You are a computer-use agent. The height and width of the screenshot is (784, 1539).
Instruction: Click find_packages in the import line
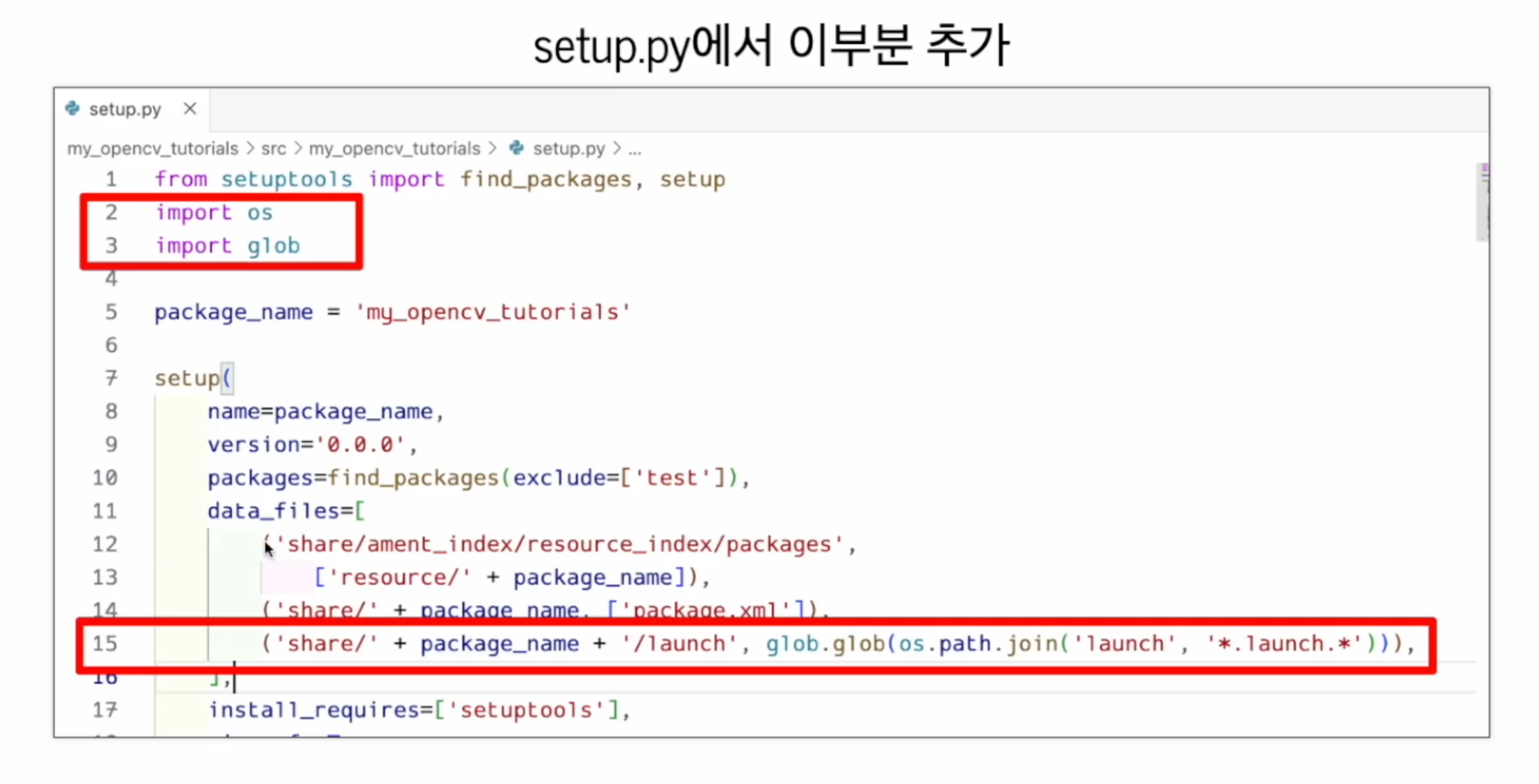point(545,179)
